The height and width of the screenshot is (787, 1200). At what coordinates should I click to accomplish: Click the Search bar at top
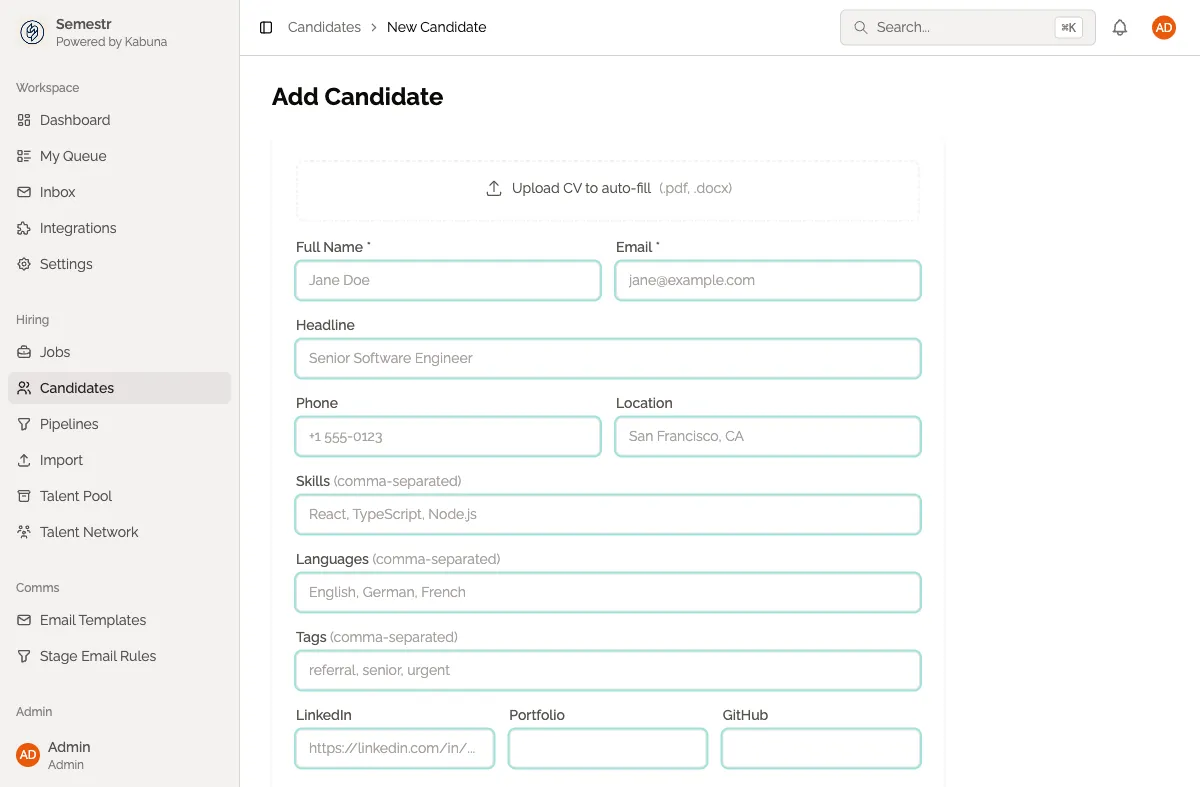click(x=966, y=27)
